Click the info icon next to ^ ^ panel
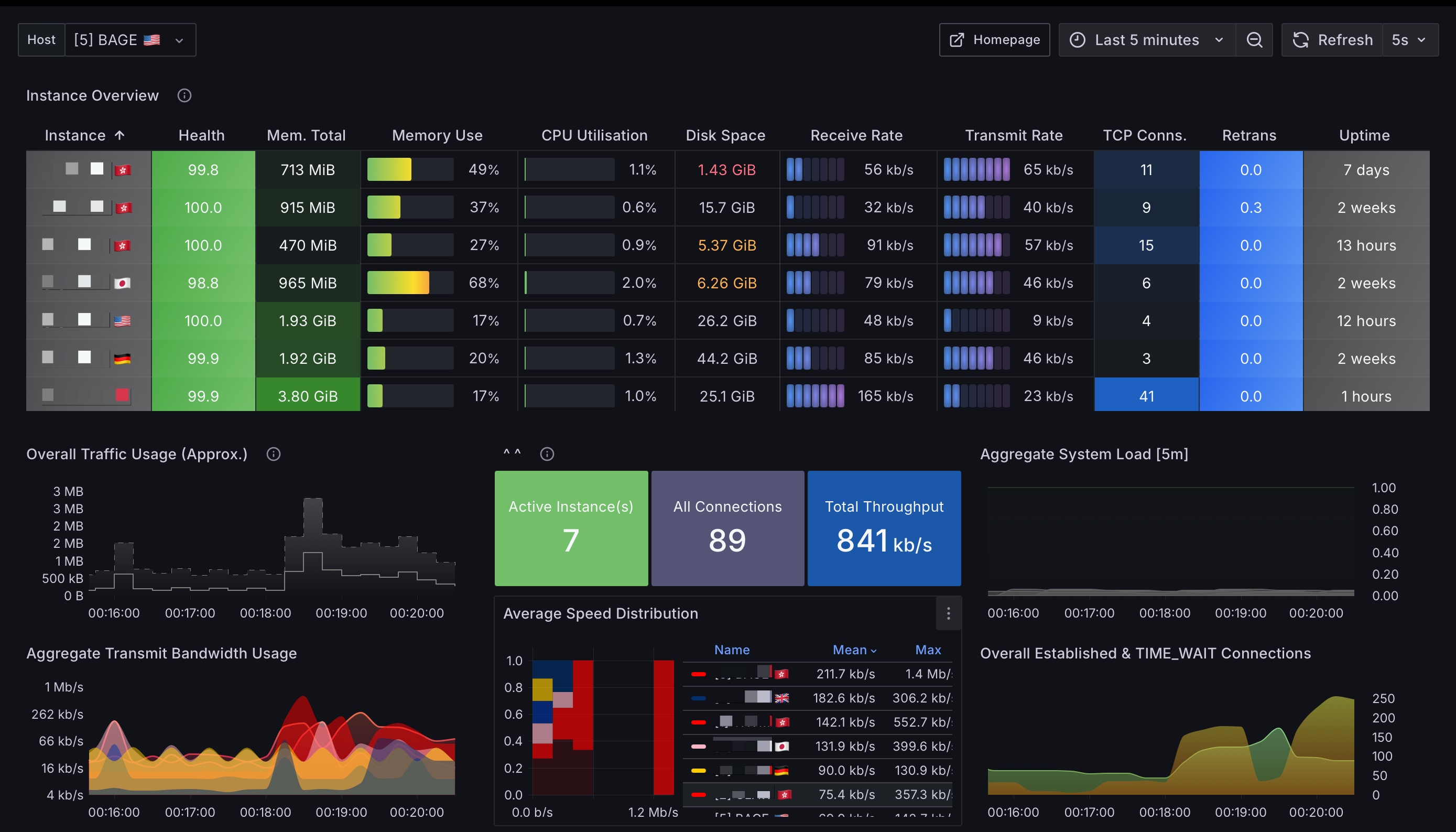The width and height of the screenshot is (1456, 832). point(547,455)
